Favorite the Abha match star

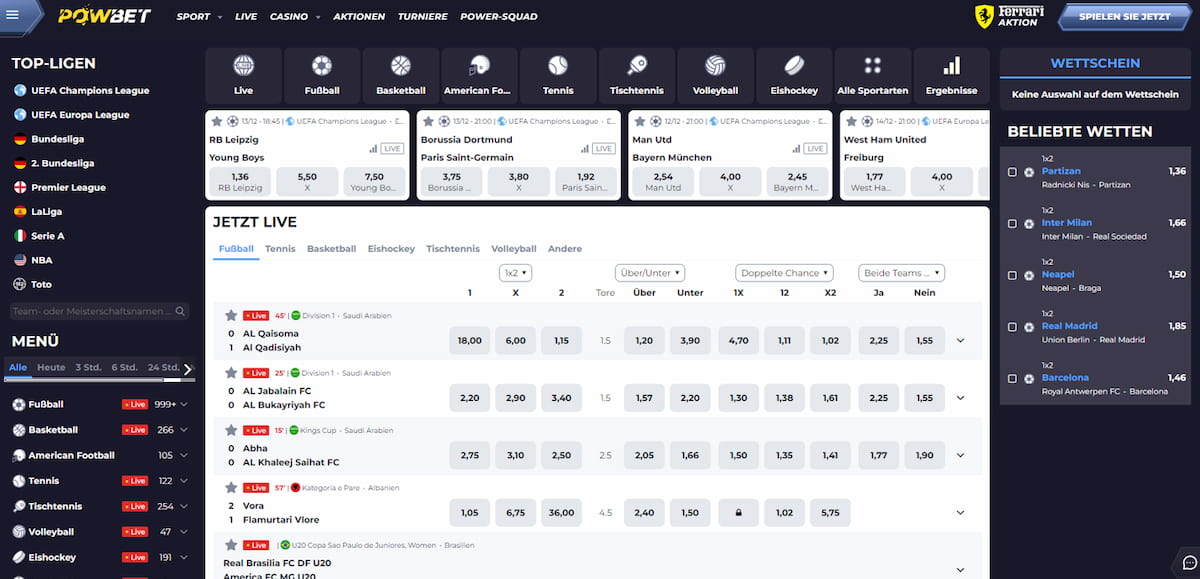tap(231, 430)
